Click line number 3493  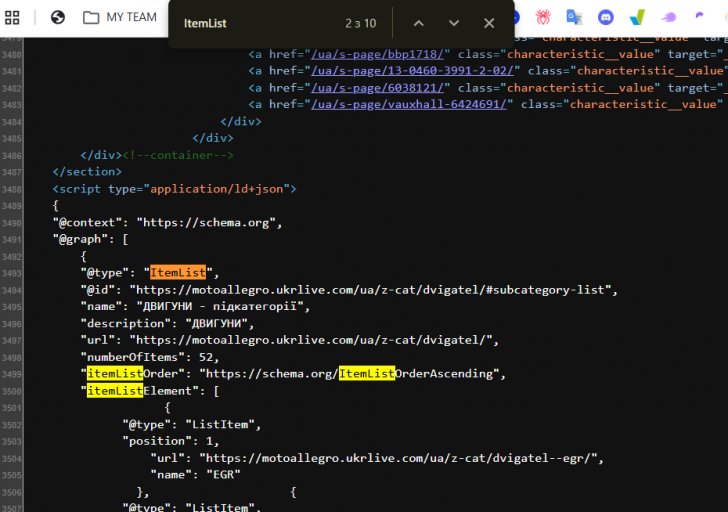point(12,273)
